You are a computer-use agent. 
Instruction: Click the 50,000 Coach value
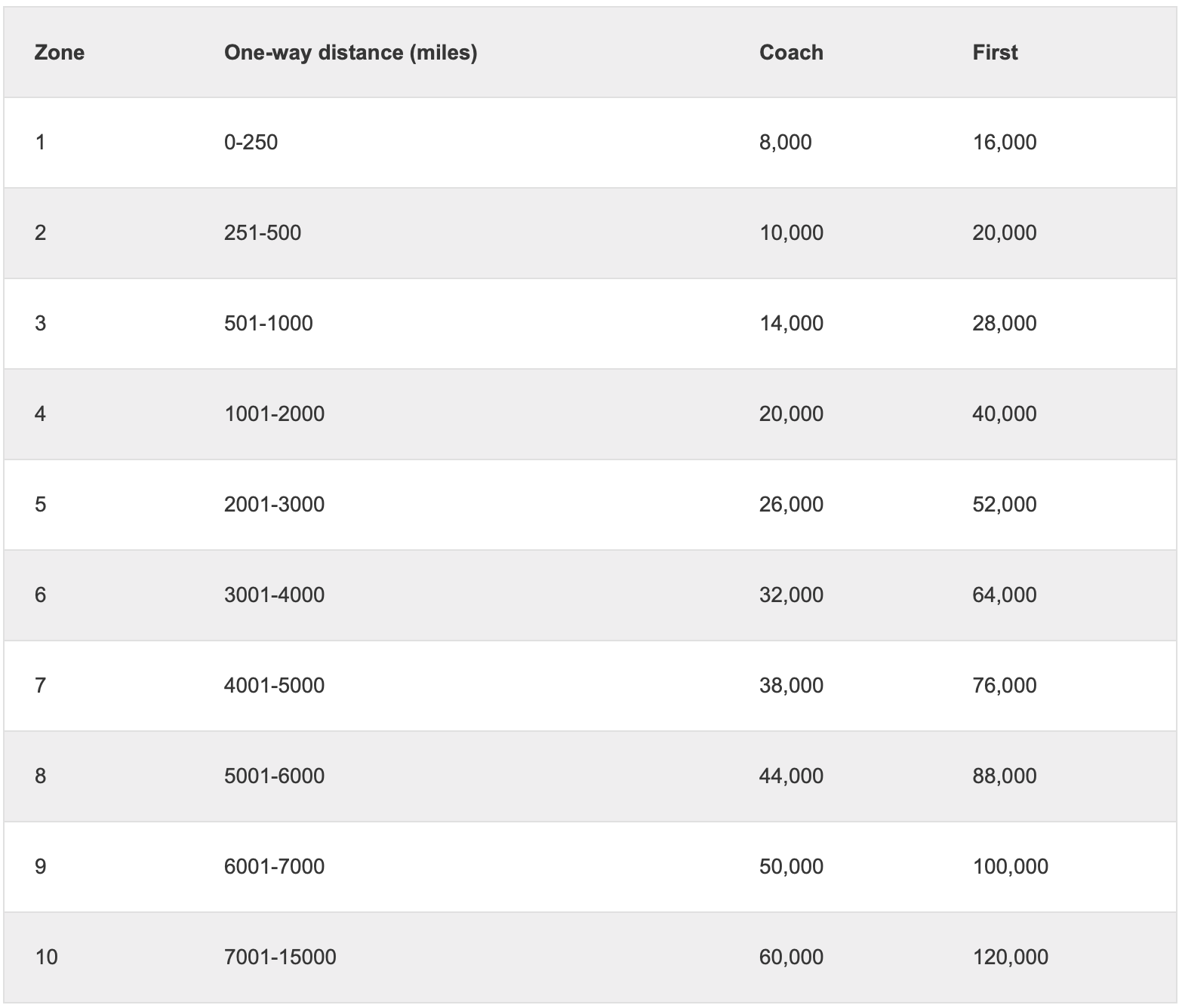(x=791, y=867)
